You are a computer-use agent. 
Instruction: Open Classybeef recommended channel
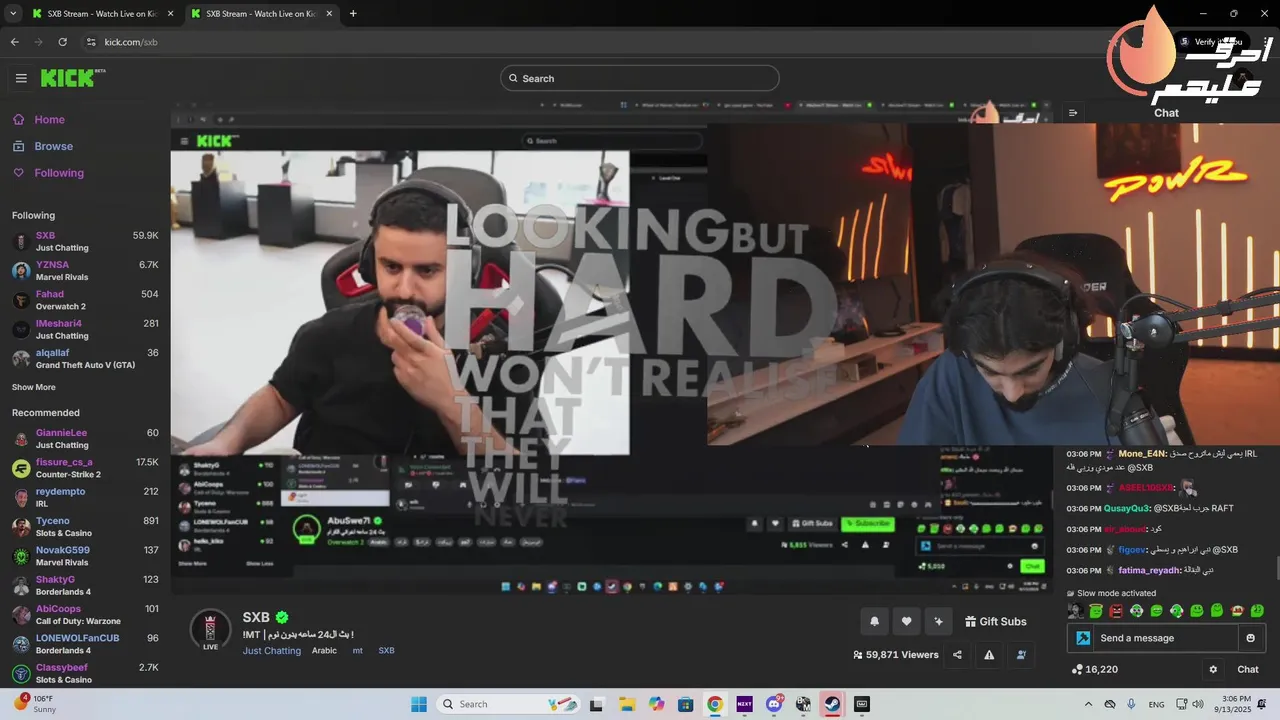85,673
